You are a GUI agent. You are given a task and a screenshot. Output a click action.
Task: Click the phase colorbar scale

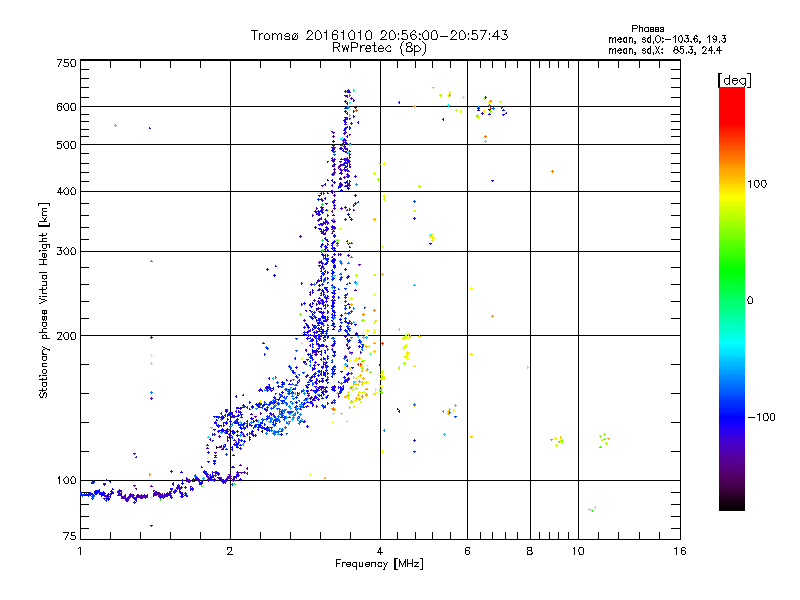732,298
